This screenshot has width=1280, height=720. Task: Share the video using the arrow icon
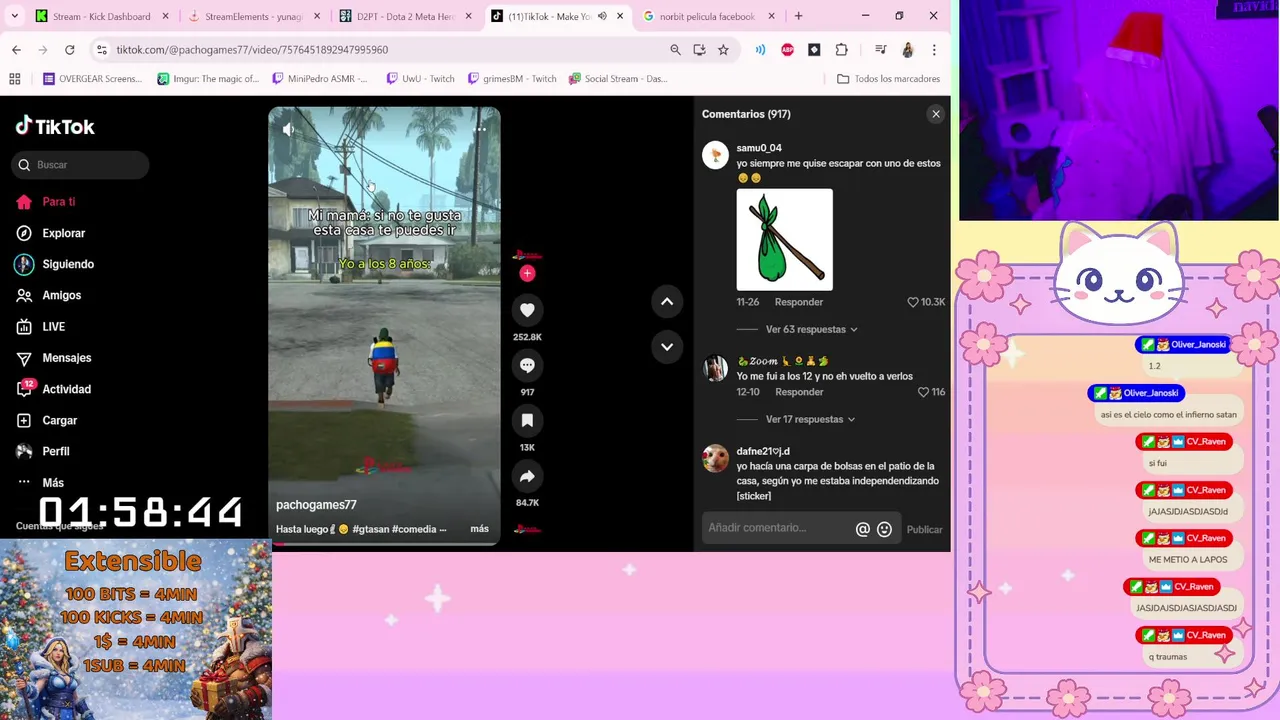pyautogui.click(x=527, y=476)
